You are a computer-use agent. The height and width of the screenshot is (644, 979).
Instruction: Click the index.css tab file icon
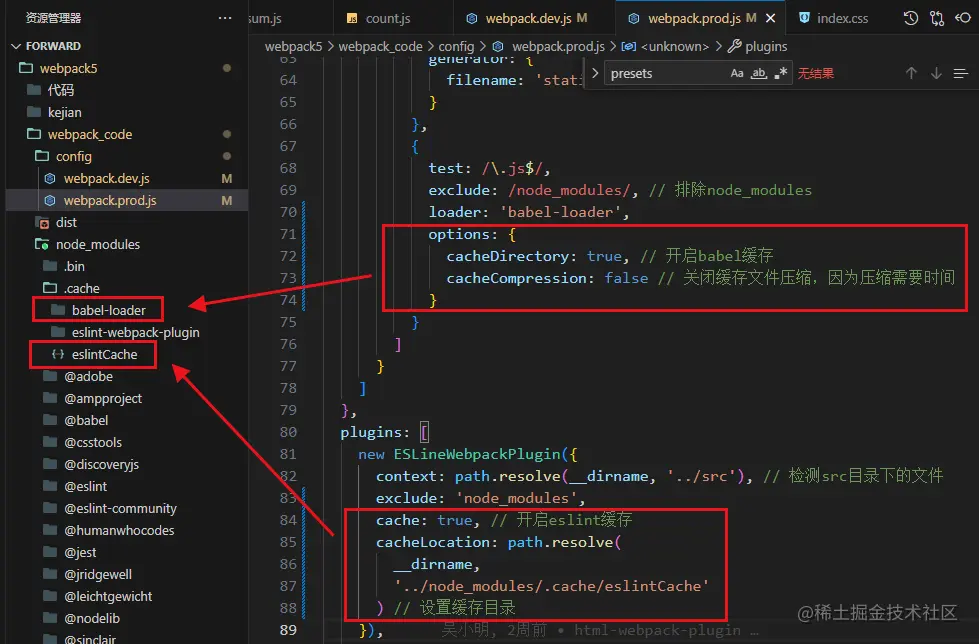click(804, 18)
